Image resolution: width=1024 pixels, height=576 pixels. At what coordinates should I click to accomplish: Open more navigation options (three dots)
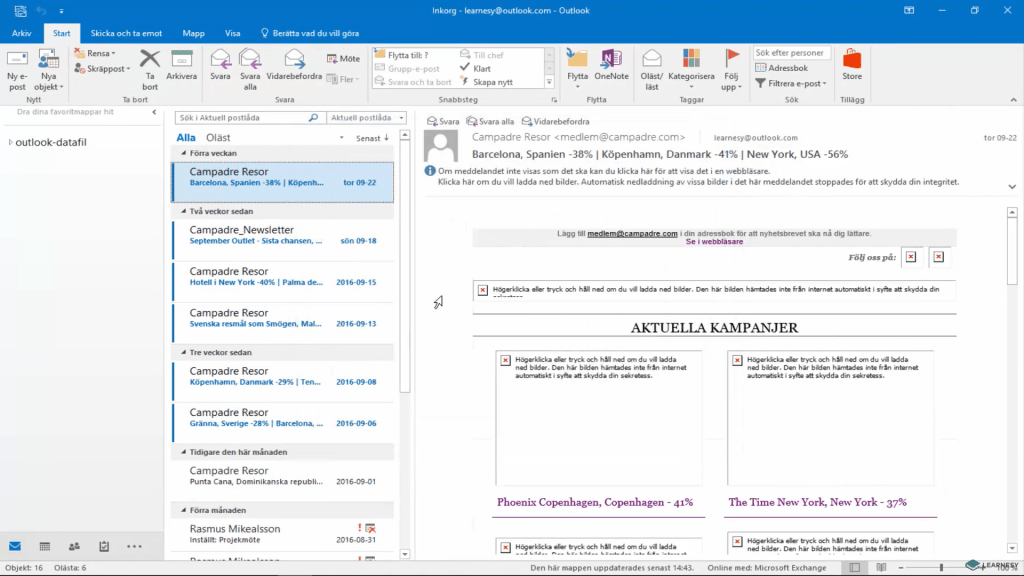(134, 547)
